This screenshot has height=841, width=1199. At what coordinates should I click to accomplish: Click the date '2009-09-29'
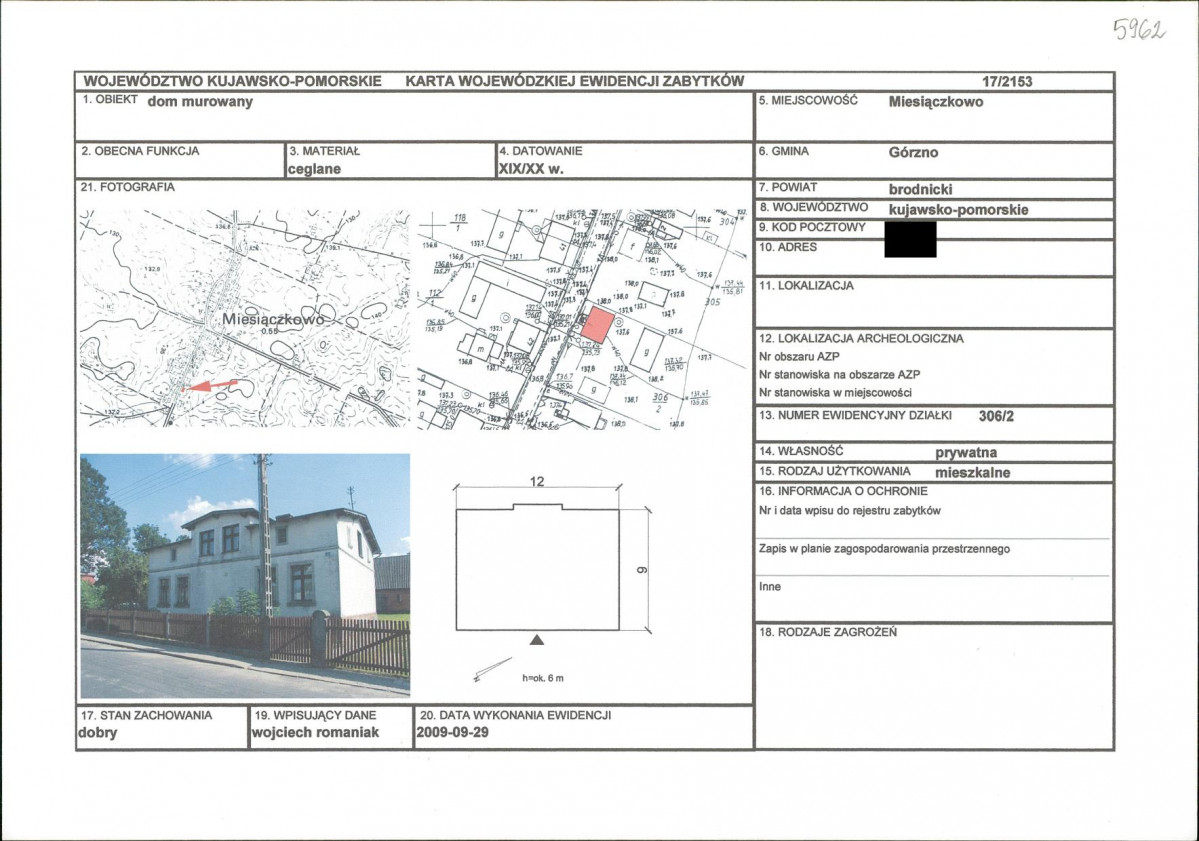click(x=453, y=732)
